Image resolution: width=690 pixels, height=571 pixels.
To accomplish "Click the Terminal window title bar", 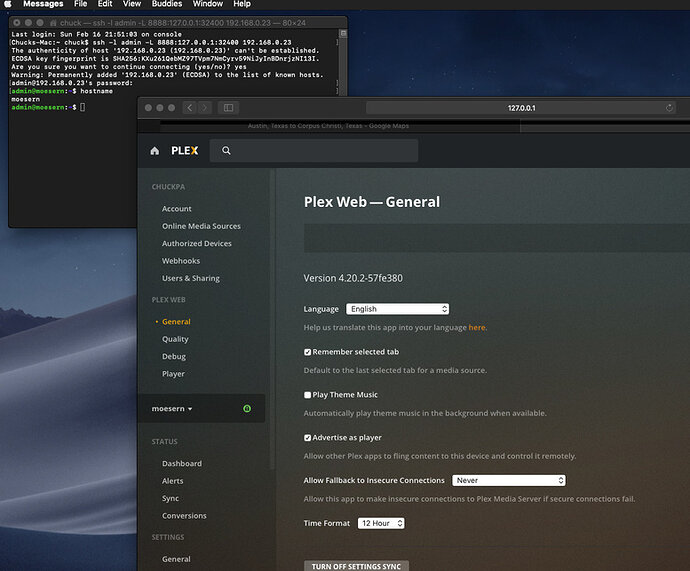I will coord(178,22).
